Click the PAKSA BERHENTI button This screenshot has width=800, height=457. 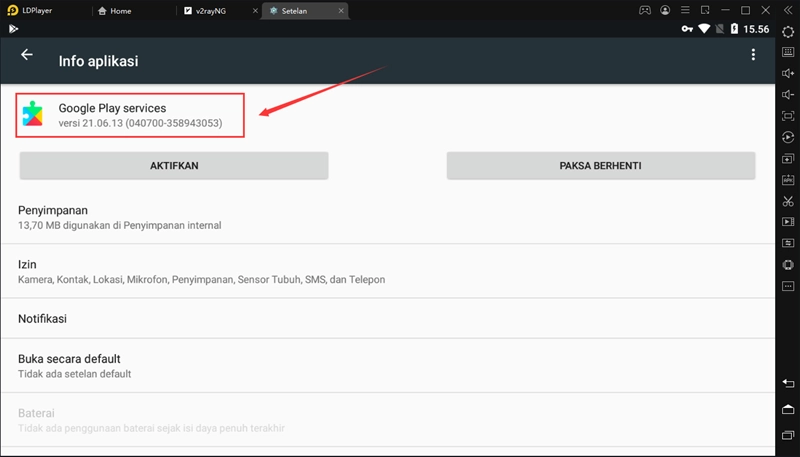(x=601, y=166)
